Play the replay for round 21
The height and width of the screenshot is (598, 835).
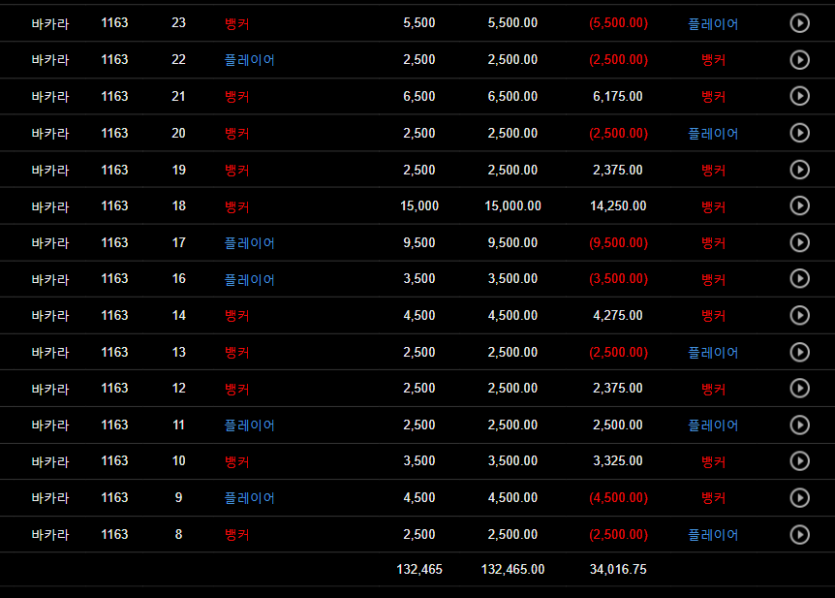point(799,96)
